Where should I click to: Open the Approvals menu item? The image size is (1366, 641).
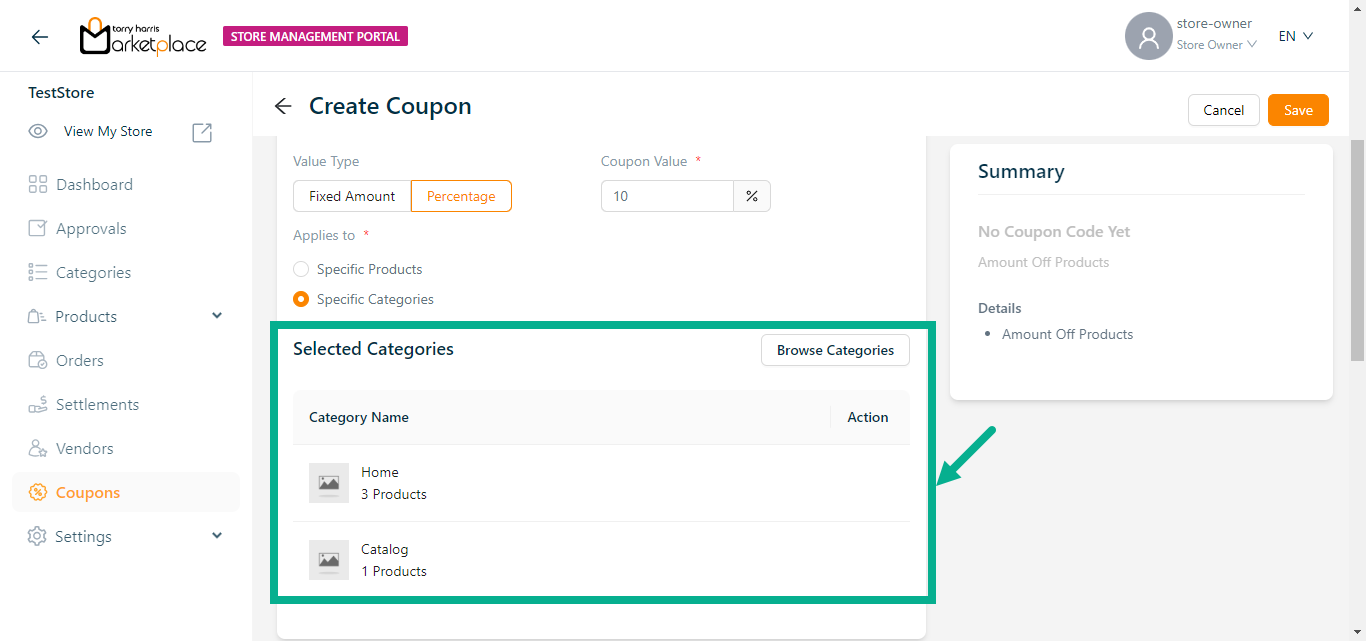pyautogui.click(x=91, y=228)
